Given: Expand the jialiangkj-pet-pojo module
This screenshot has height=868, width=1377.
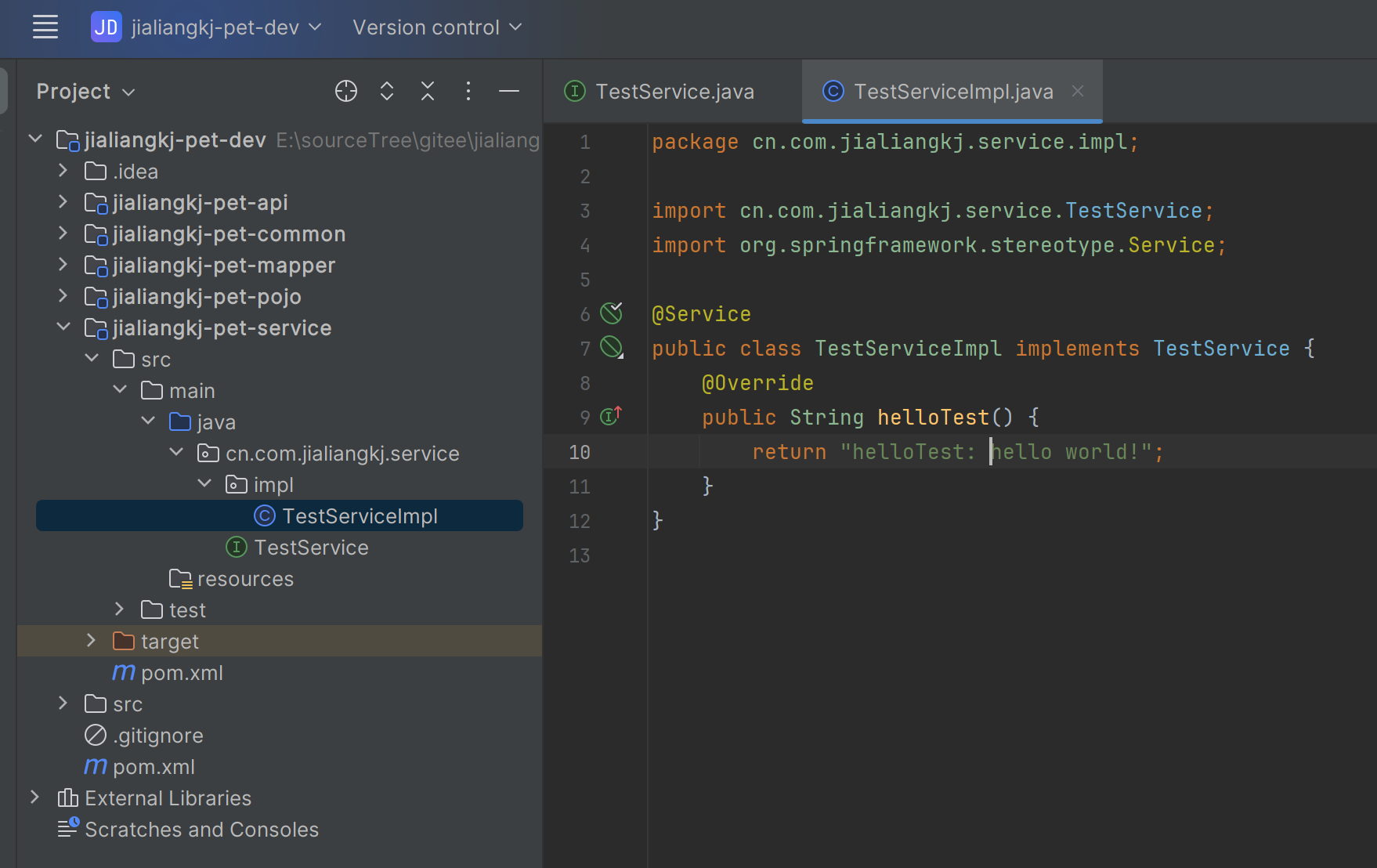Looking at the screenshot, I should [x=63, y=296].
